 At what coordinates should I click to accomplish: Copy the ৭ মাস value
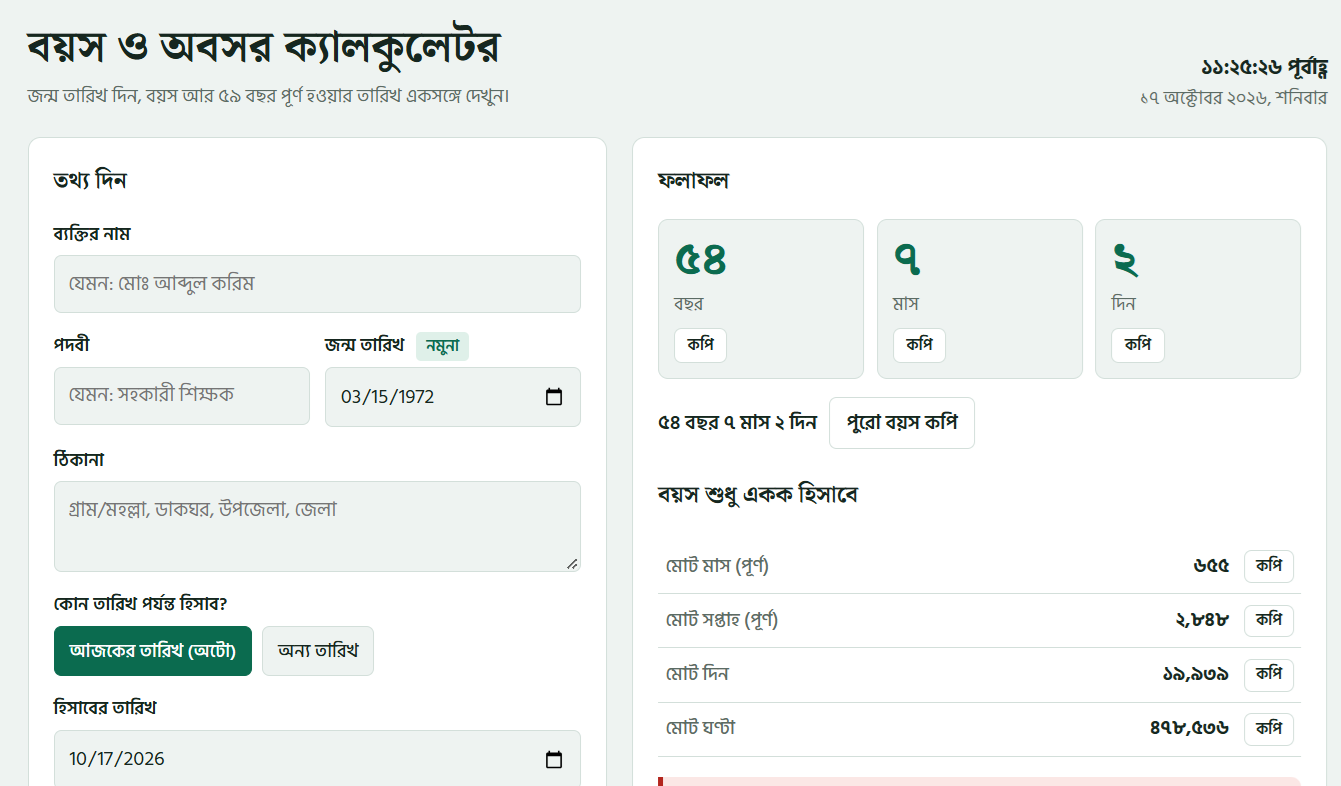919,345
